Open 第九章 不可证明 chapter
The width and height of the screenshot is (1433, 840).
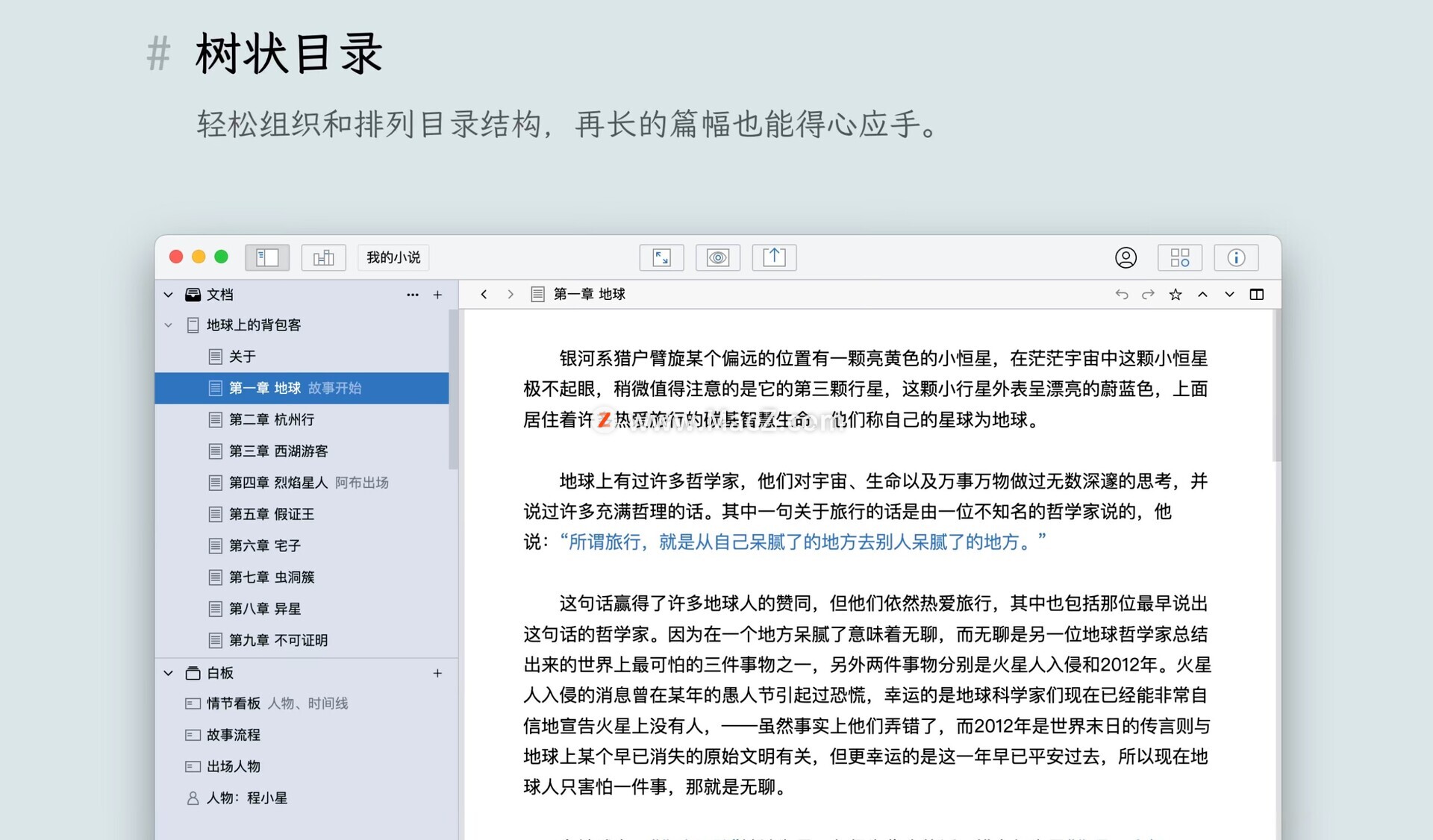(x=302, y=640)
